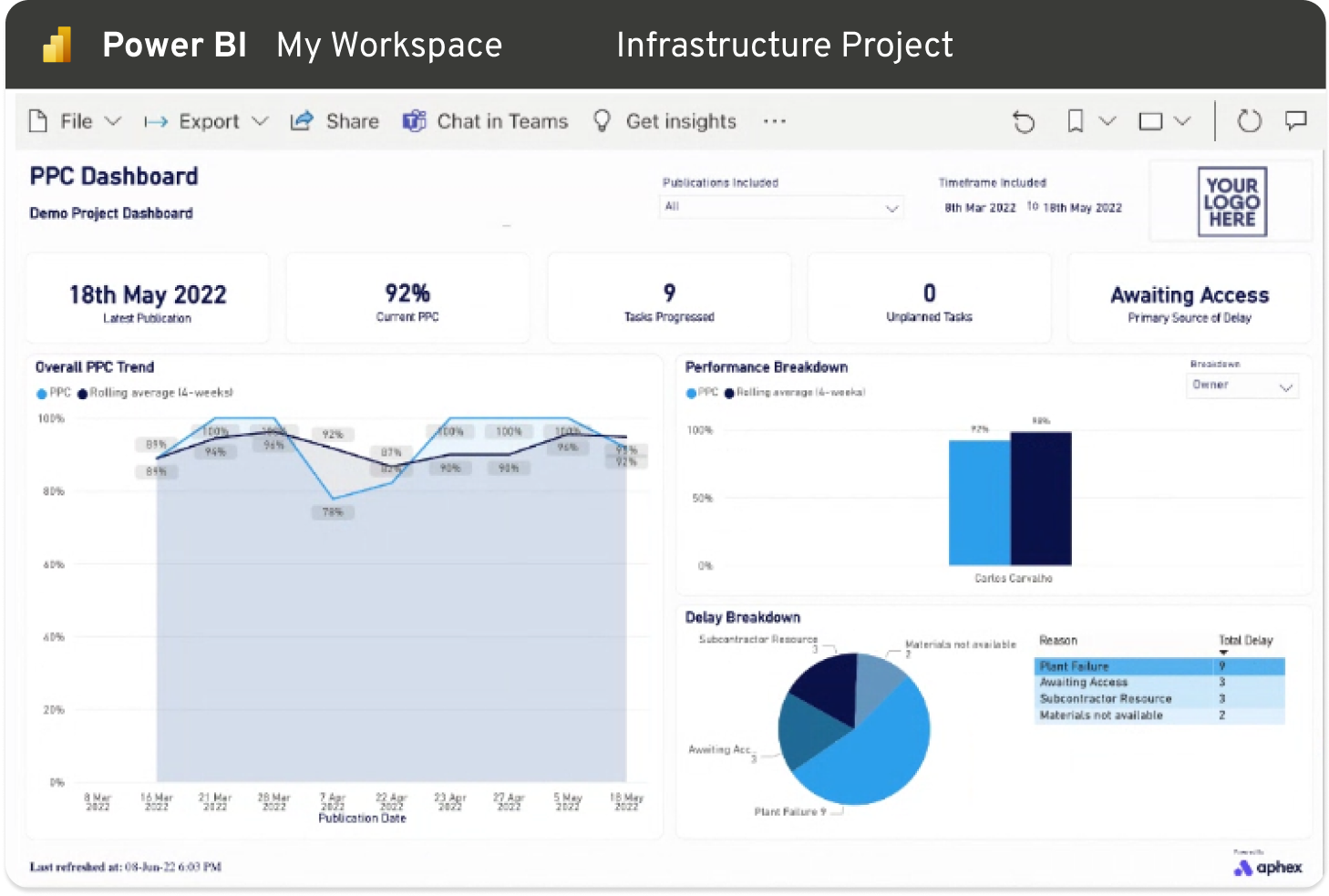Open the File menu

click(76, 121)
